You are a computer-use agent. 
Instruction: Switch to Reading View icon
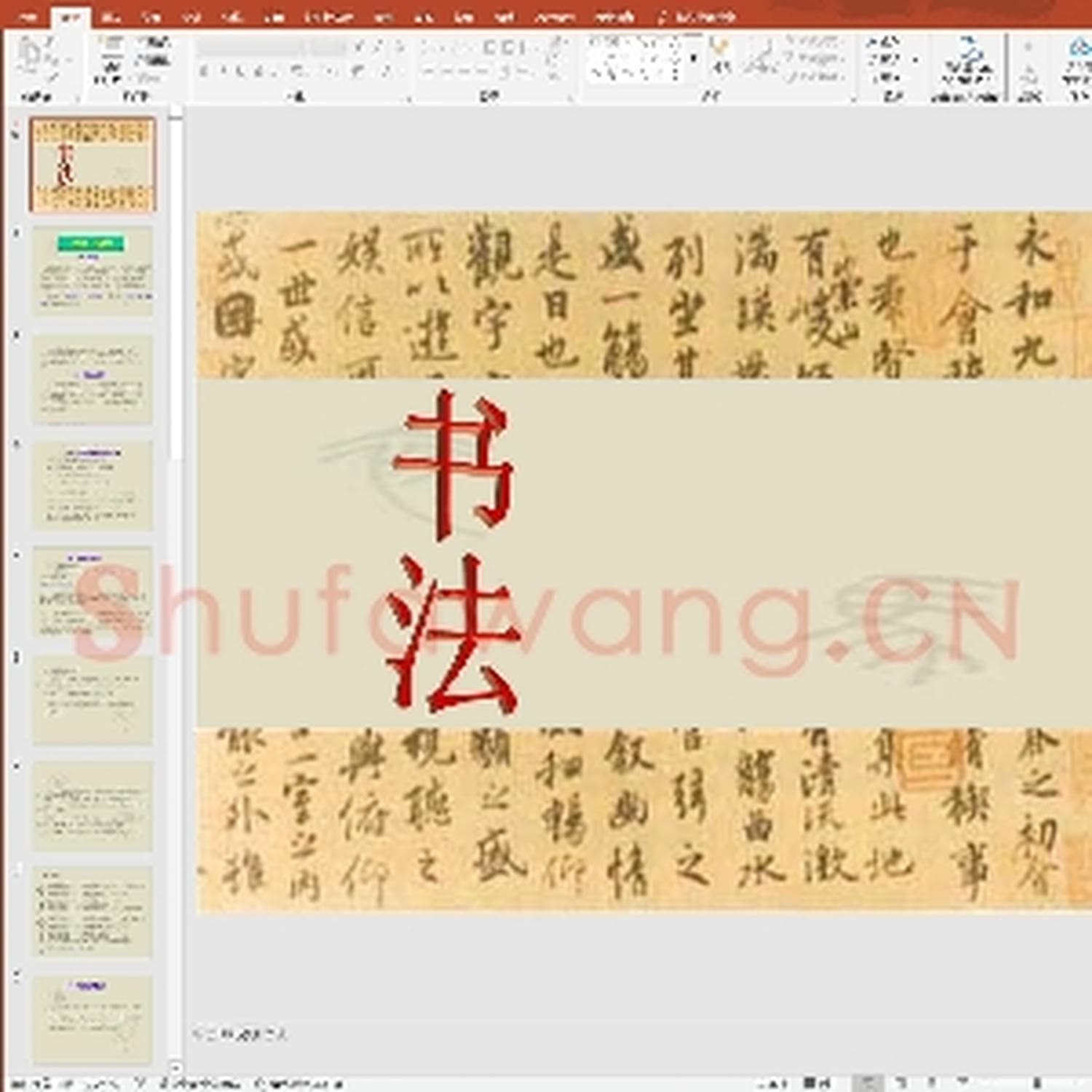932,1083
